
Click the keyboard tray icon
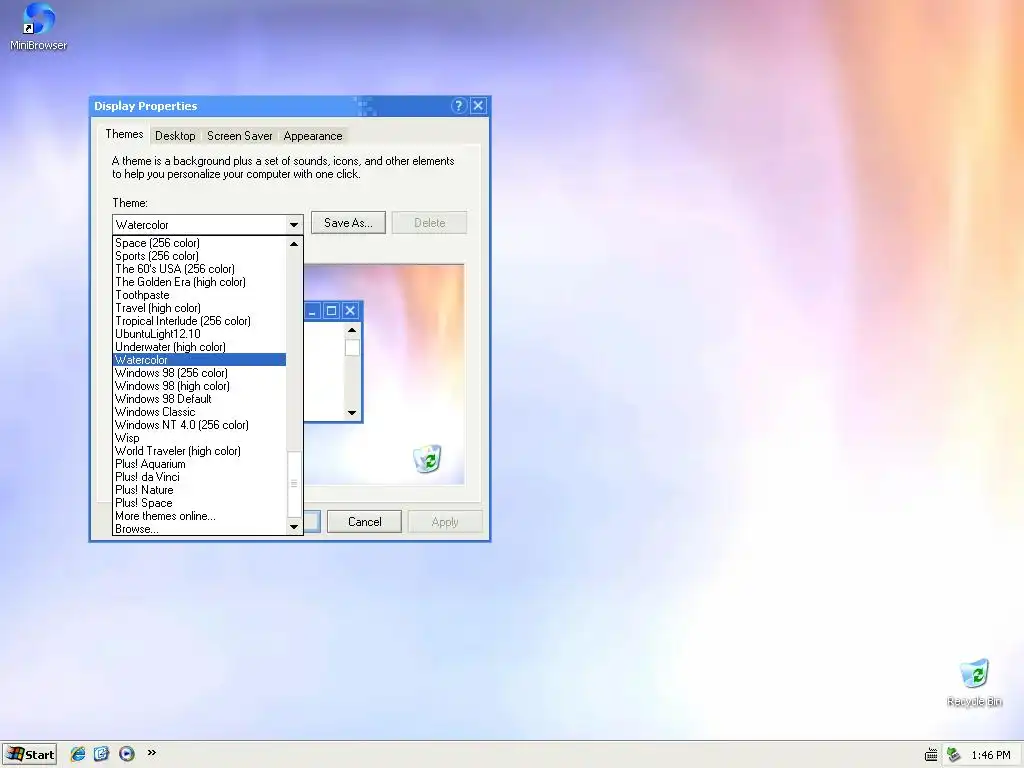point(931,755)
